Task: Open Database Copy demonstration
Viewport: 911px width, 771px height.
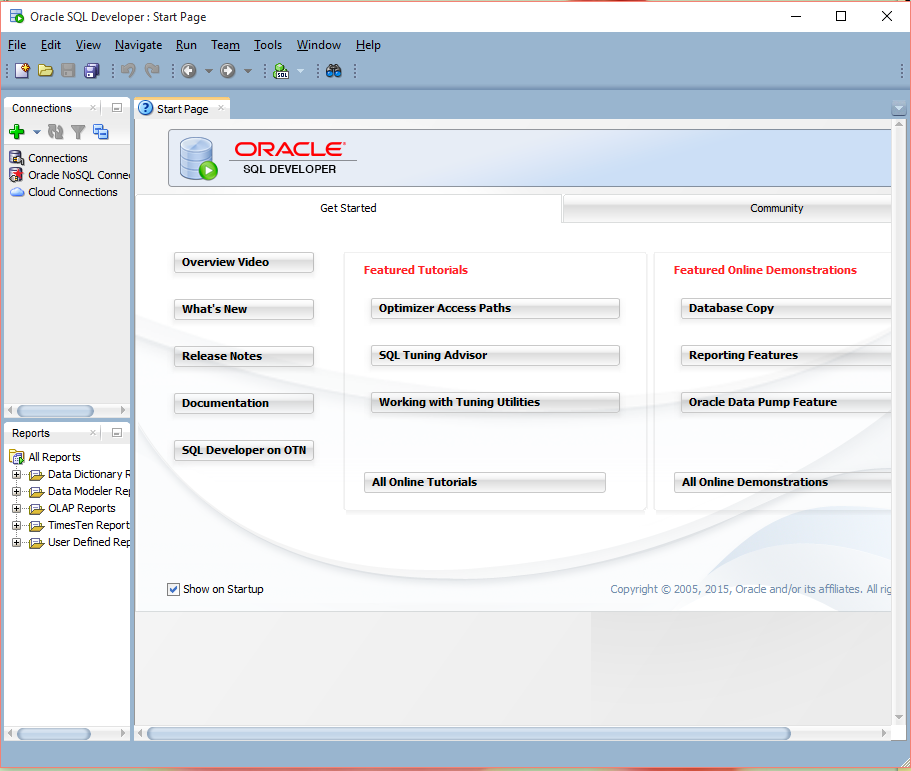Action: point(786,309)
